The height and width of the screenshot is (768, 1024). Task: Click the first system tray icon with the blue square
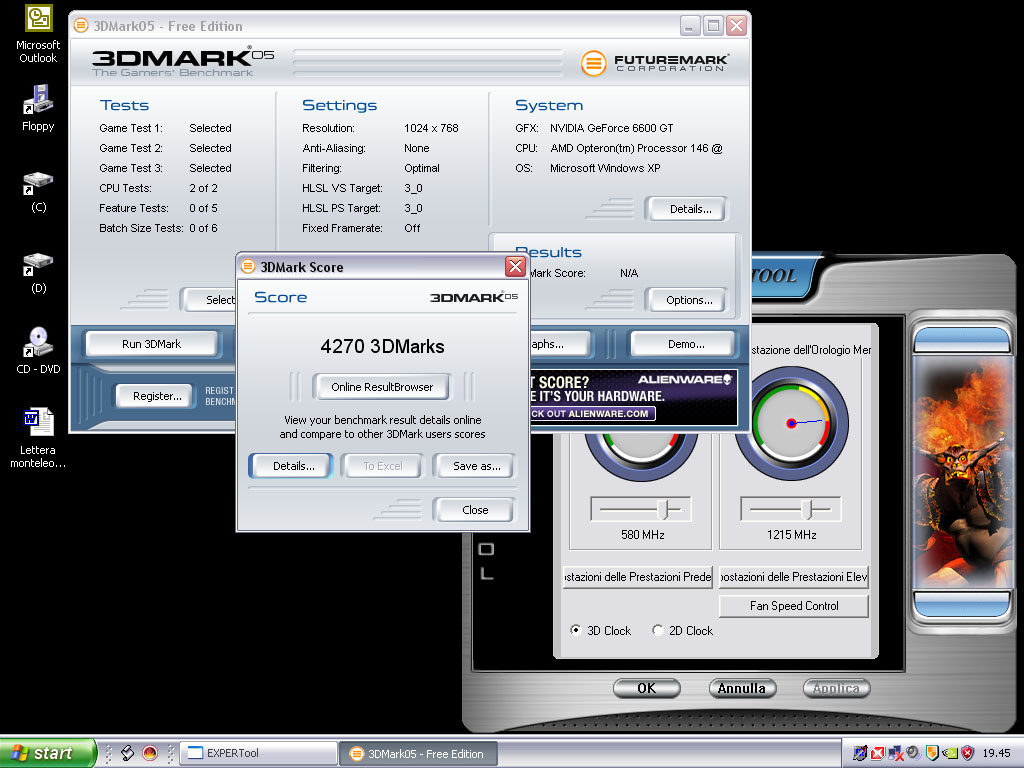tap(860, 753)
